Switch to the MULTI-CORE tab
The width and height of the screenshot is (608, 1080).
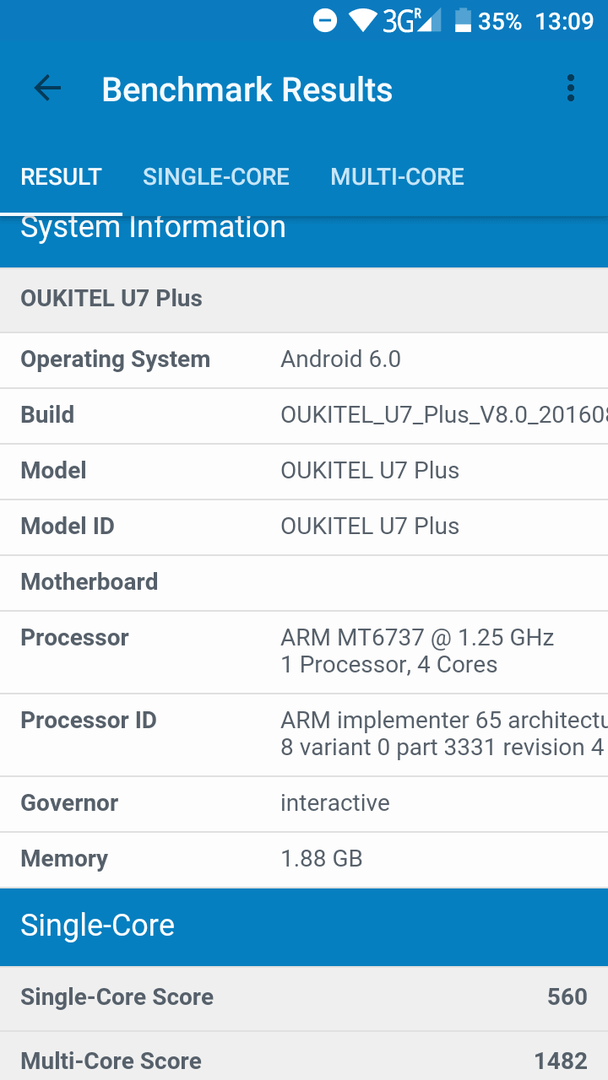point(397,177)
